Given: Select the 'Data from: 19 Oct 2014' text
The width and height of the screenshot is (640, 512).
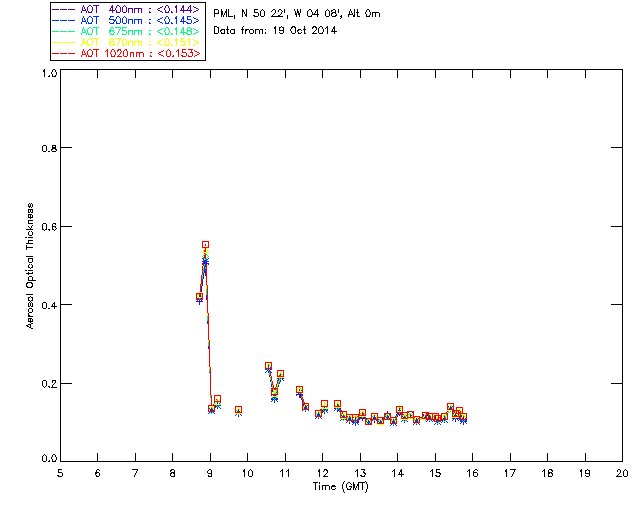Looking at the screenshot, I should pyautogui.click(x=275, y=30).
